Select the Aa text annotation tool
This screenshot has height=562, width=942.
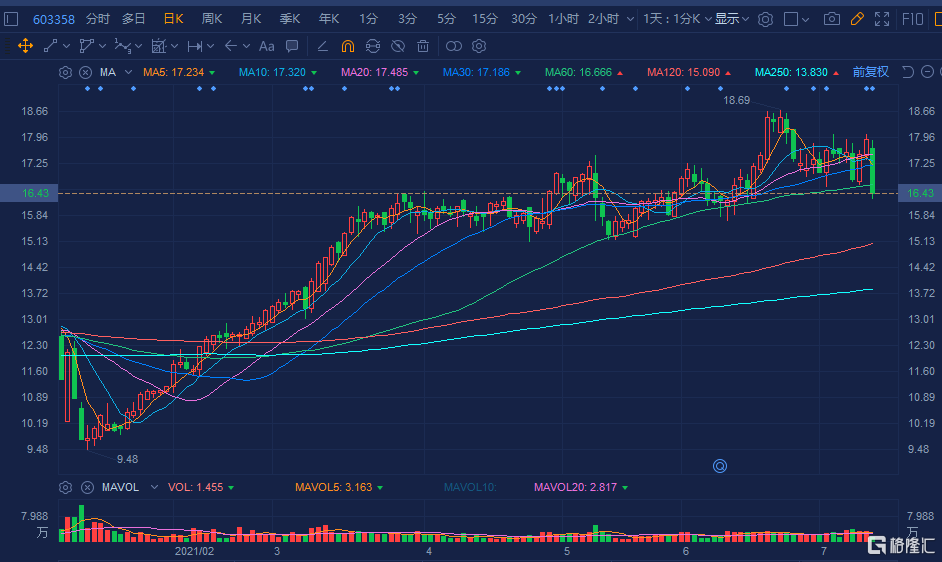[266, 46]
